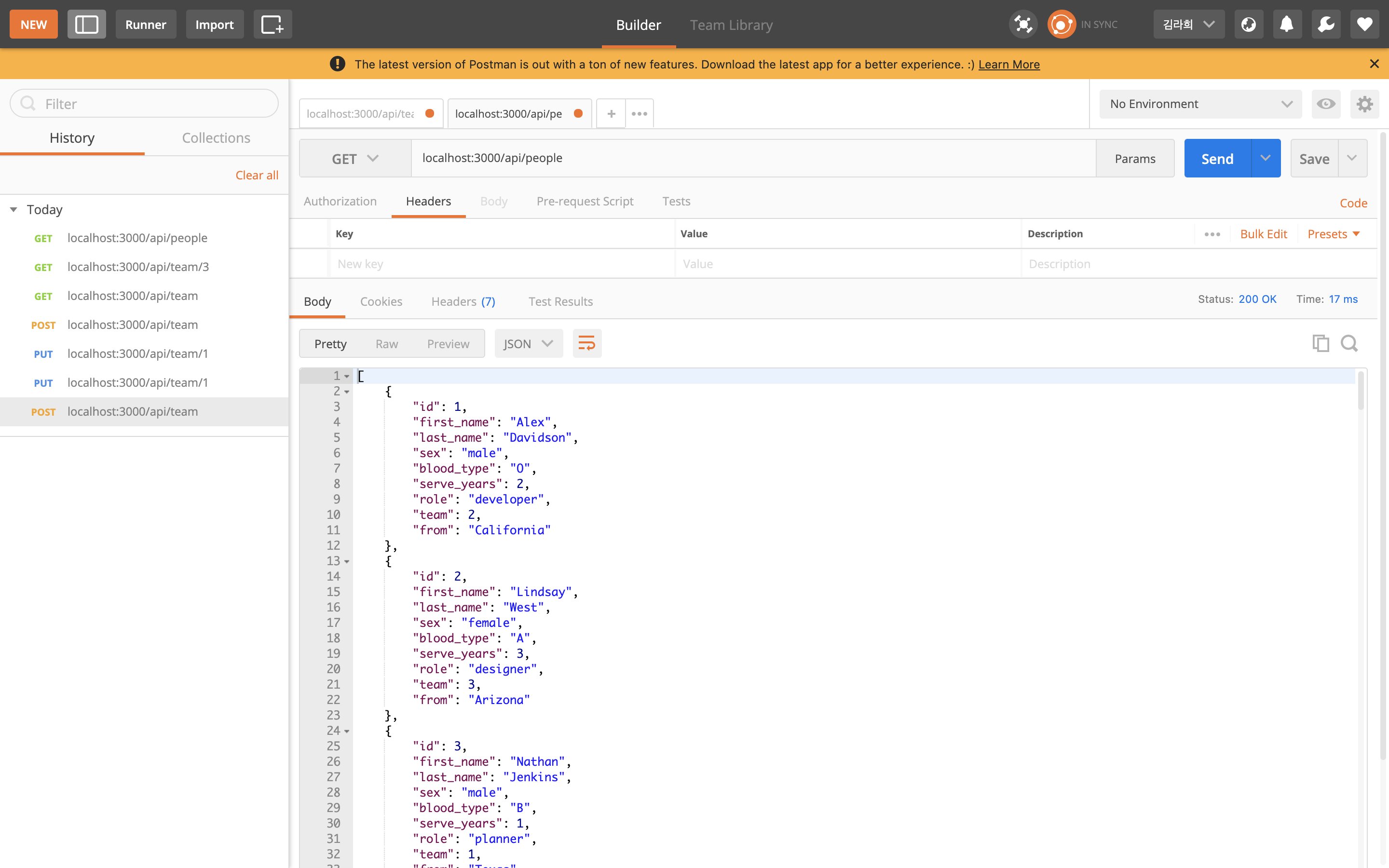Click the request URL input field

point(752,159)
